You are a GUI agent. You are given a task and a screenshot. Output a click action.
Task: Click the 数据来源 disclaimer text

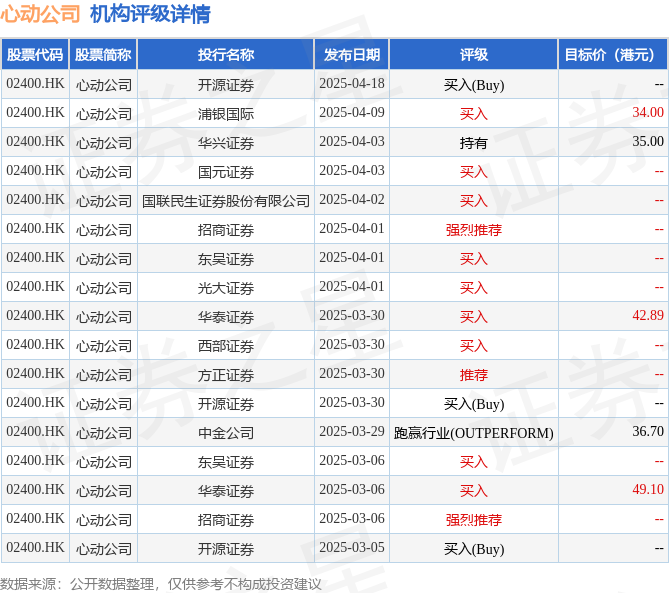click(160, 584)
